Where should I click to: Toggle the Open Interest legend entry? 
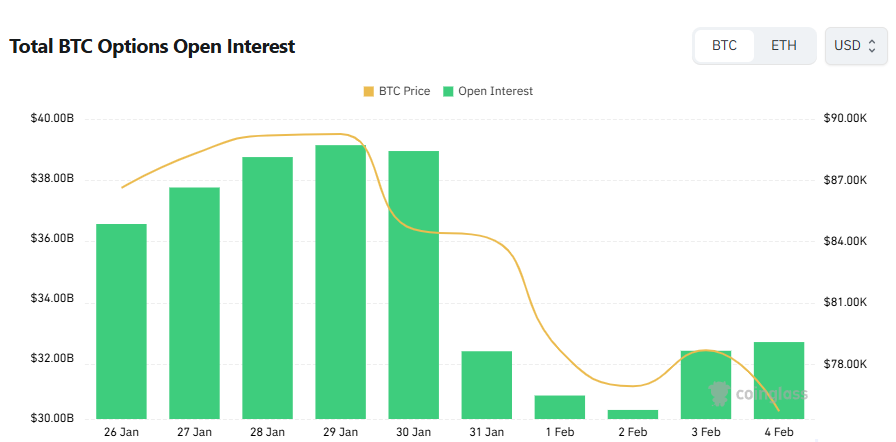(x=495, y=91)
